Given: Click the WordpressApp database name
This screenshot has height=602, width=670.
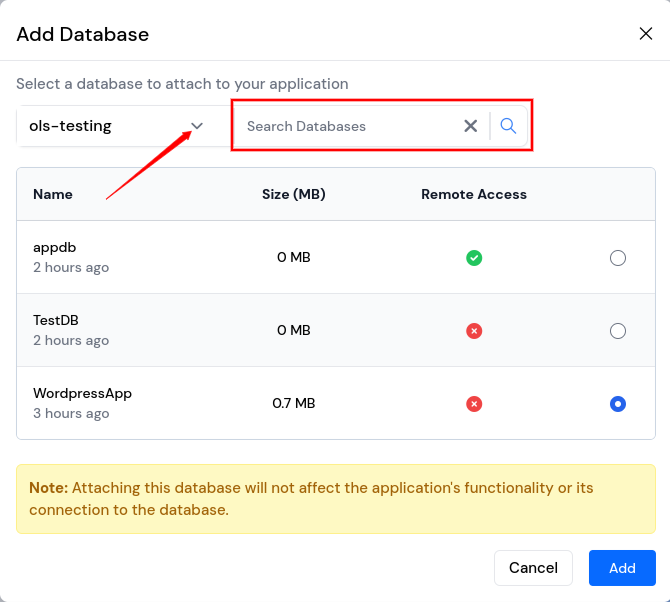Looking at the screenshot, I should point(82,394).
